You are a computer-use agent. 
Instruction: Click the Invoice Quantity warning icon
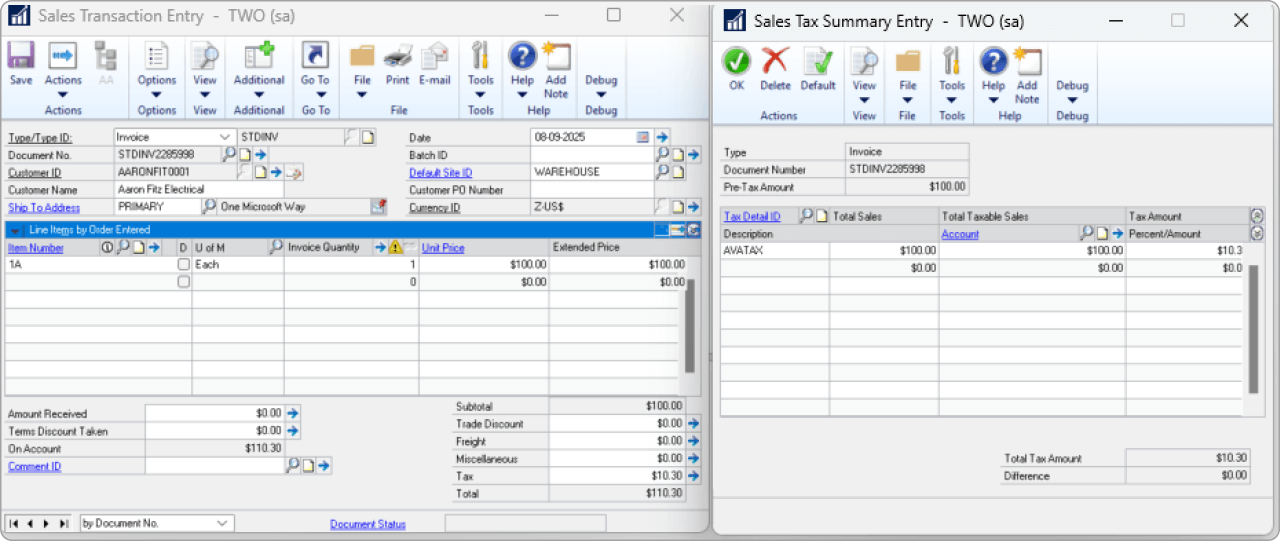396,247
